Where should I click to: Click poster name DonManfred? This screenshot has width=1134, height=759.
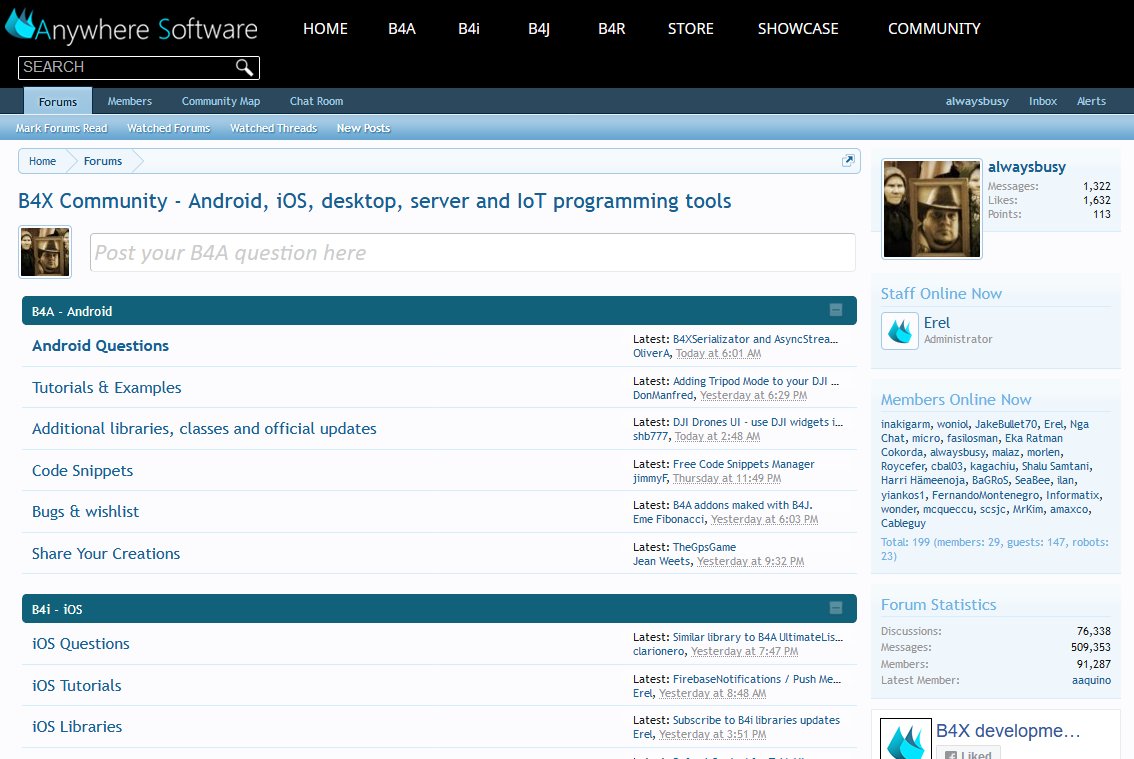(663, 395)
